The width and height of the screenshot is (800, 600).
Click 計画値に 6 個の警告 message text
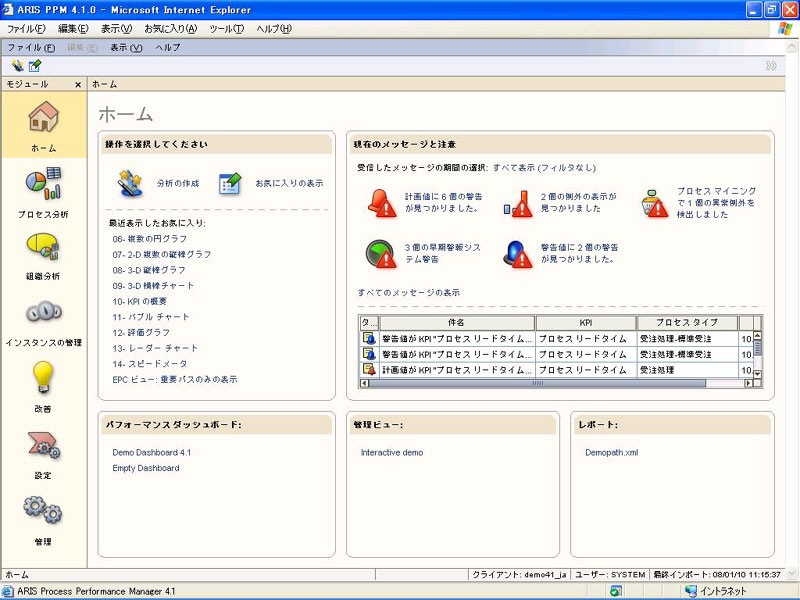point(443,202)
